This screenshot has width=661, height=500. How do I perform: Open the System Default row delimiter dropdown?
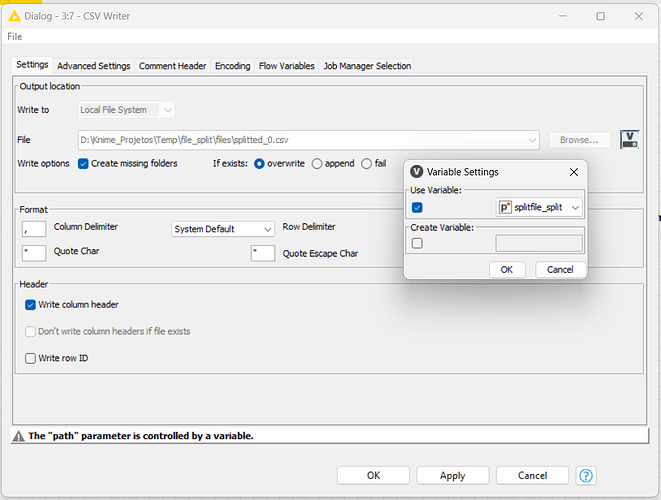[x=223, y=229]
